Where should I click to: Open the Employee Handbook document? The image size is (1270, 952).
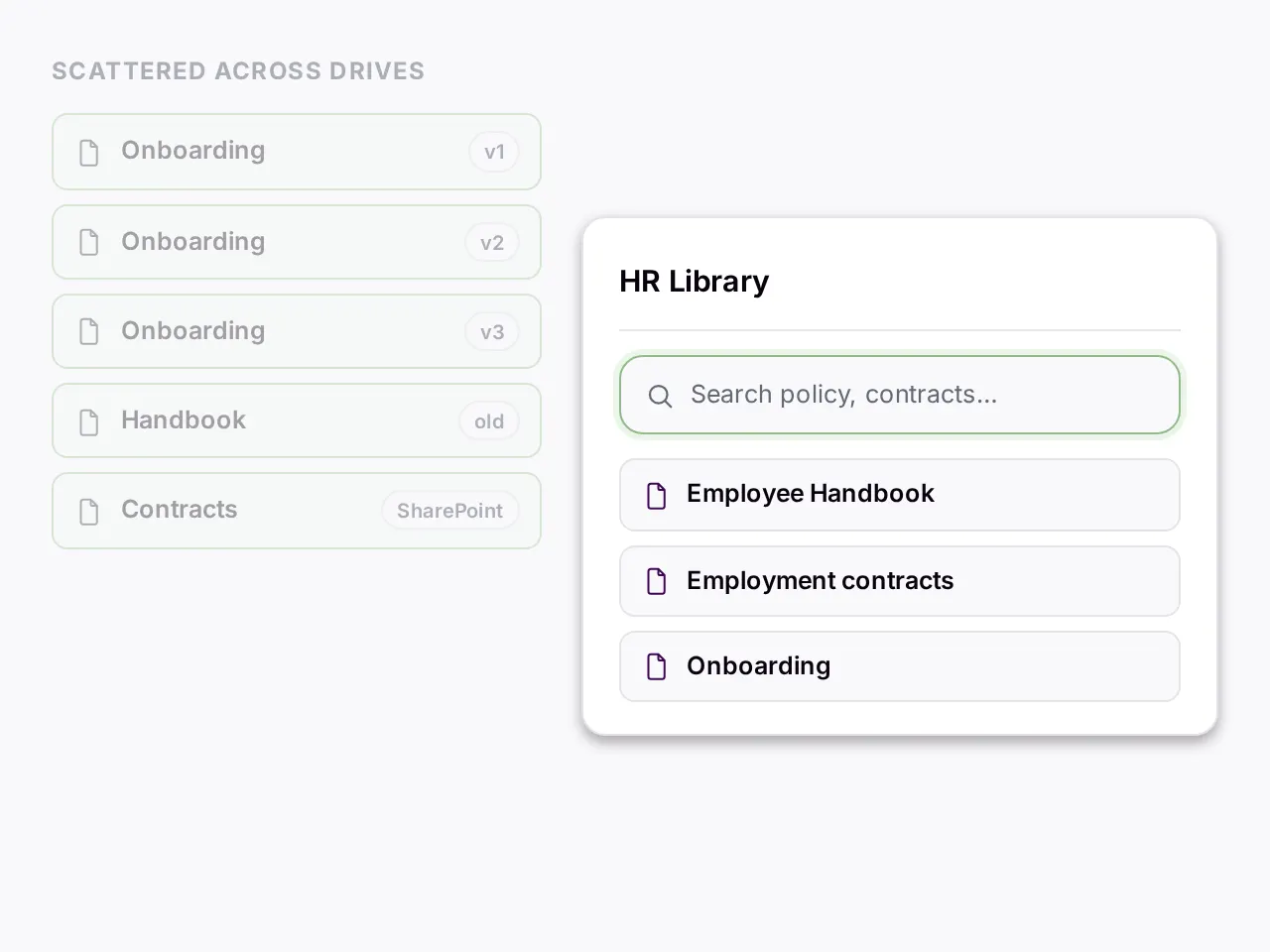(x=900, y=495)
